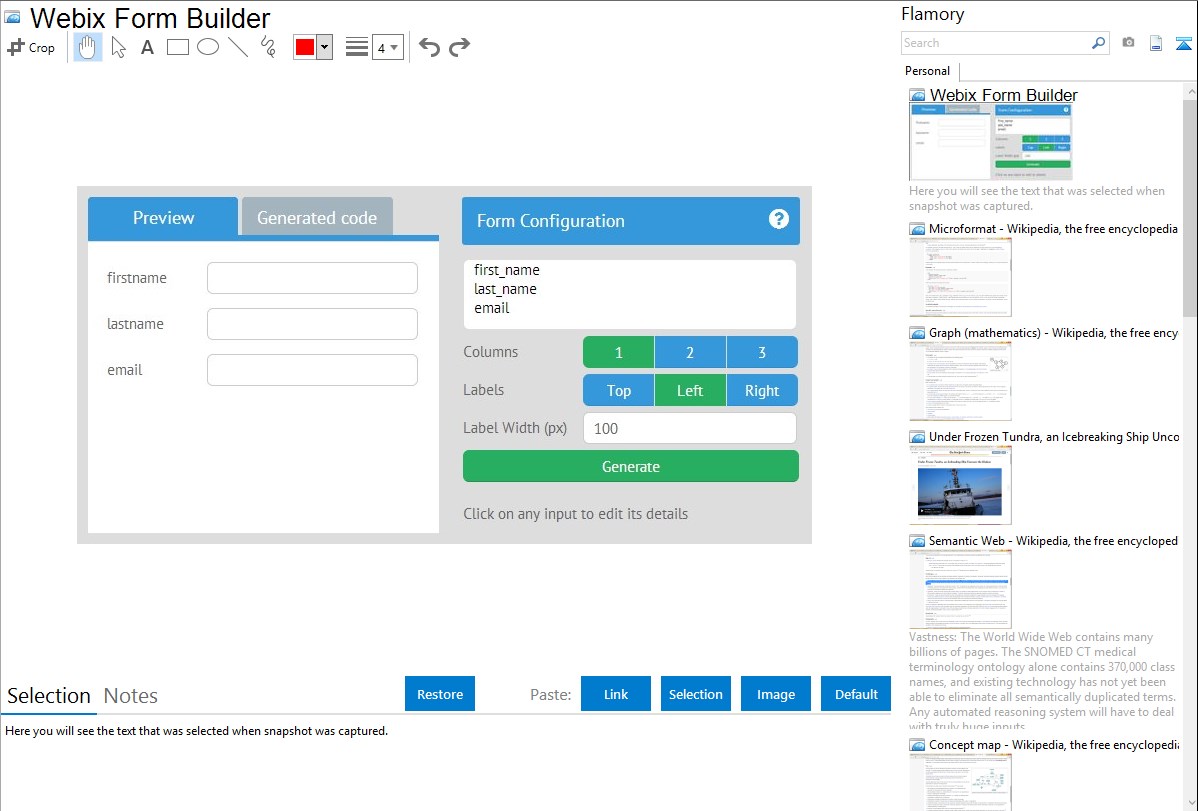This screenshot has width=1198, height=811.
Task: Click the Webix Form Builder entry title
Action: click(x=1003, y=95)
